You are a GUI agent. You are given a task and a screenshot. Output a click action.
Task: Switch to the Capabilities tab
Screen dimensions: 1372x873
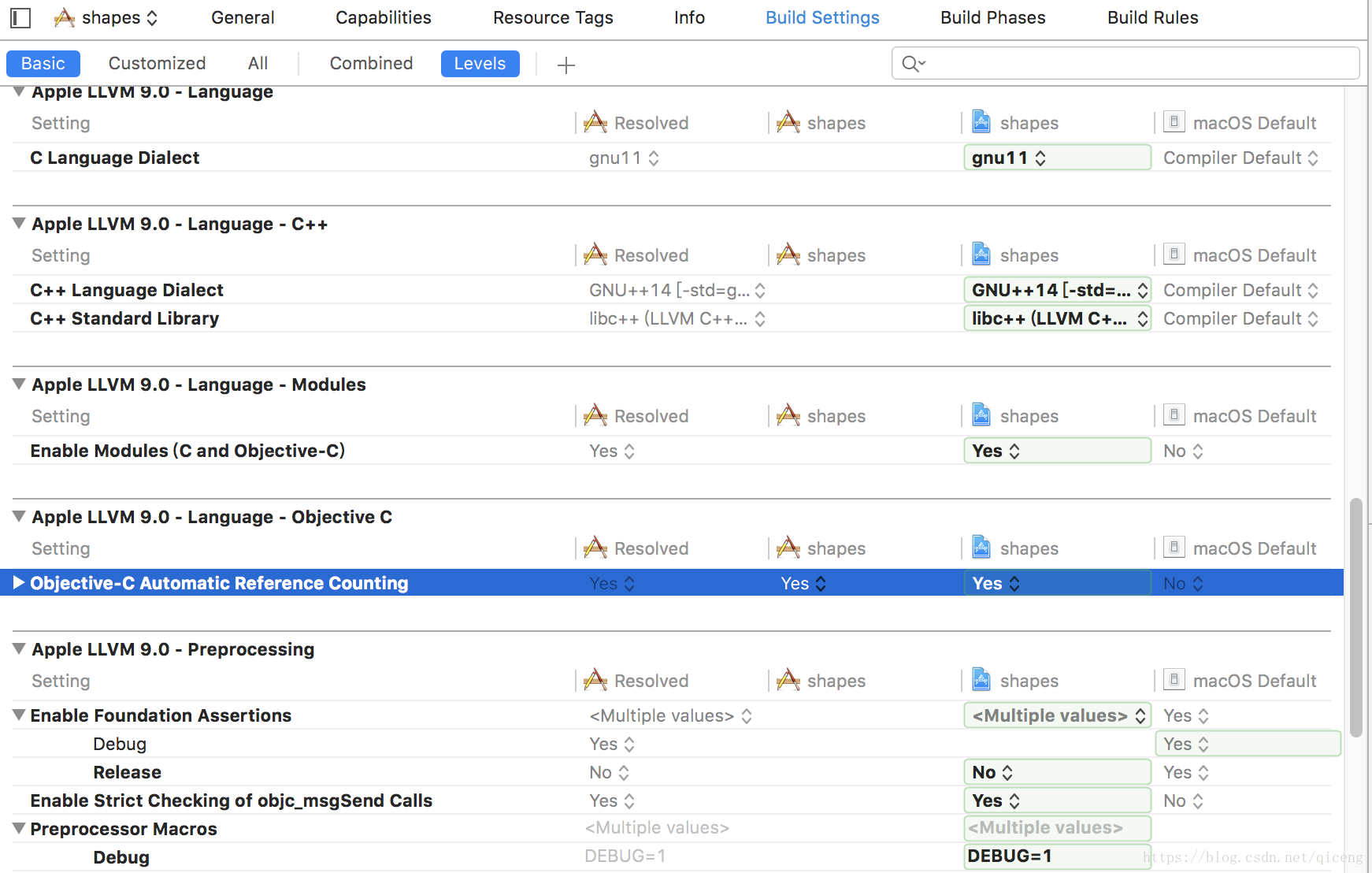click(x=384, y=17)
